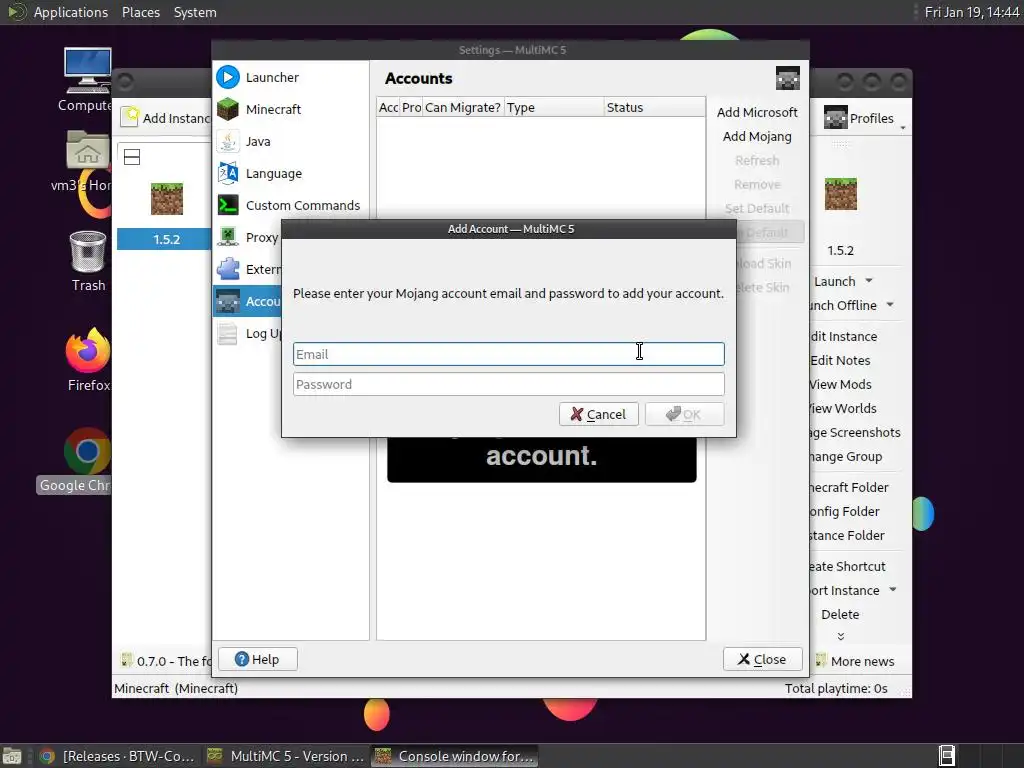The image size is (1024, 768).
Task: Click the Add Instance icon in MultiMC toolbar
Action: (x=131, y=117)
